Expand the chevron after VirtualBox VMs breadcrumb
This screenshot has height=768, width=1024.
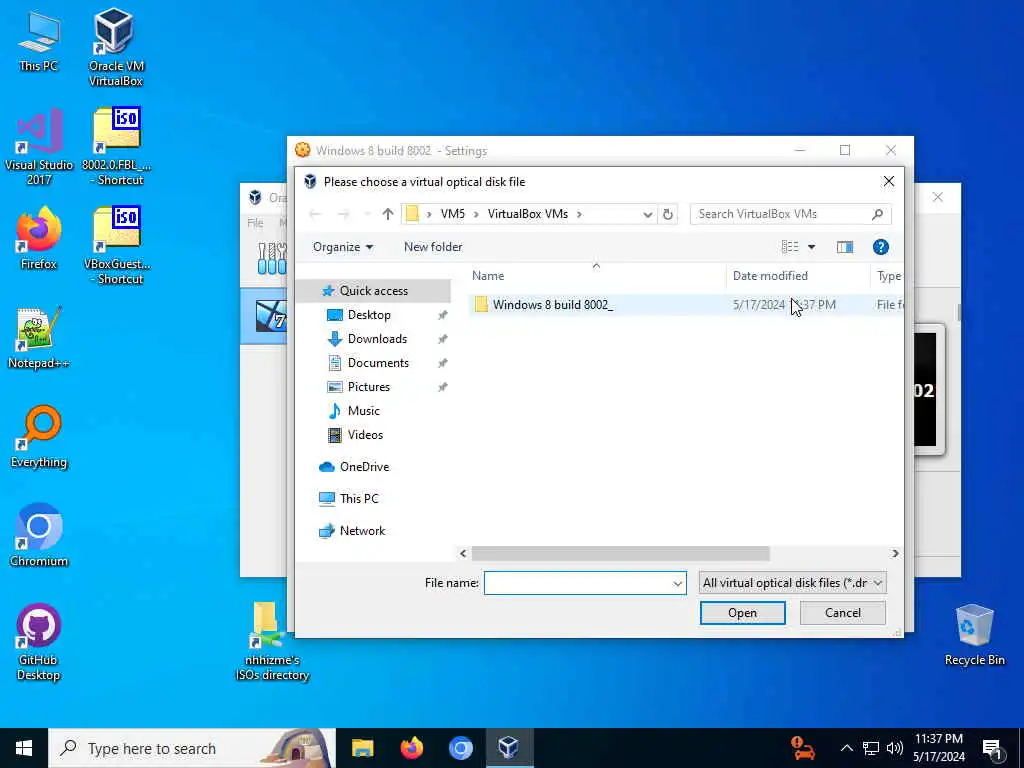coord(579,214)
